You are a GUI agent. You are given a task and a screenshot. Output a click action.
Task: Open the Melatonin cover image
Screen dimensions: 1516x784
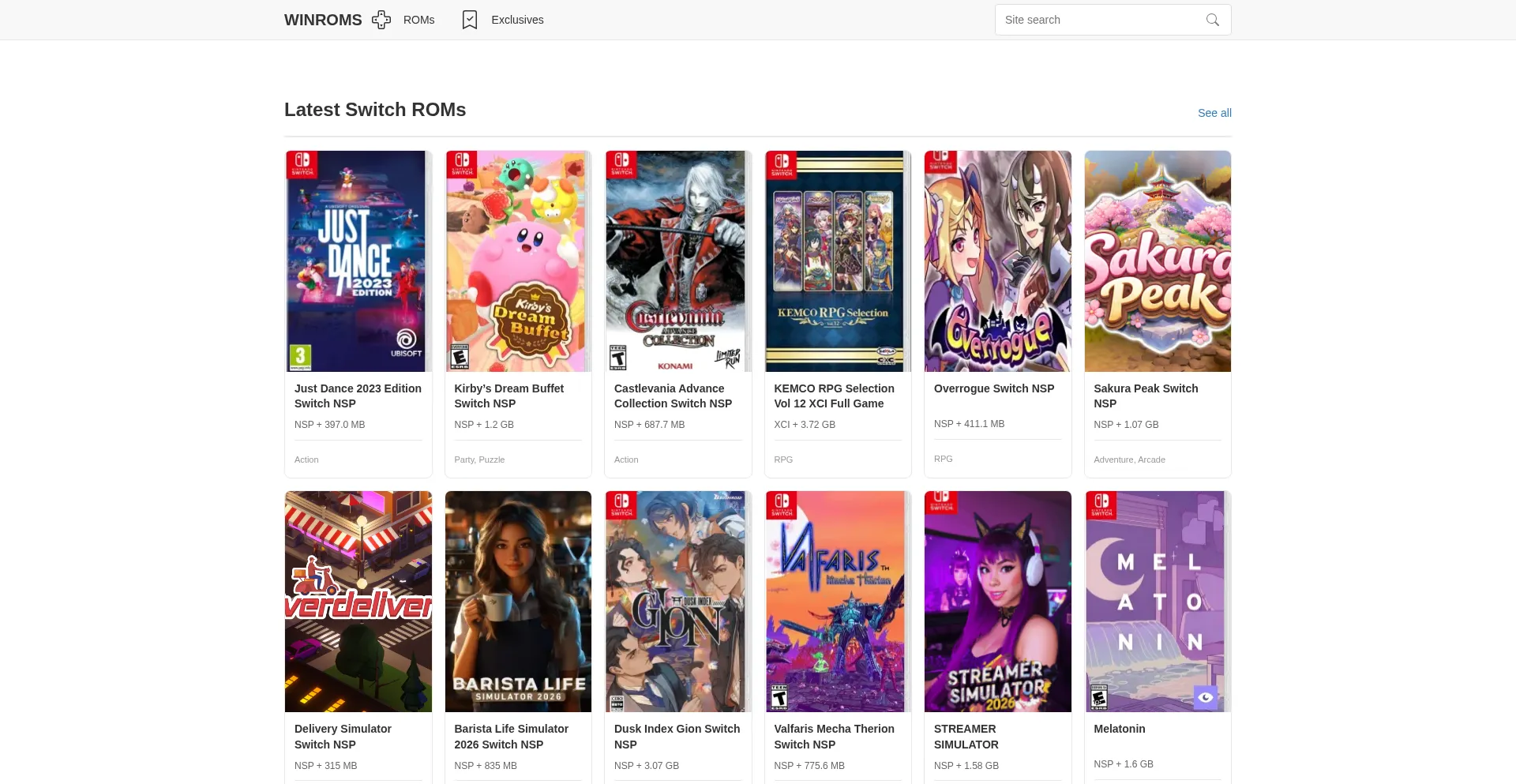point(1158,602)
